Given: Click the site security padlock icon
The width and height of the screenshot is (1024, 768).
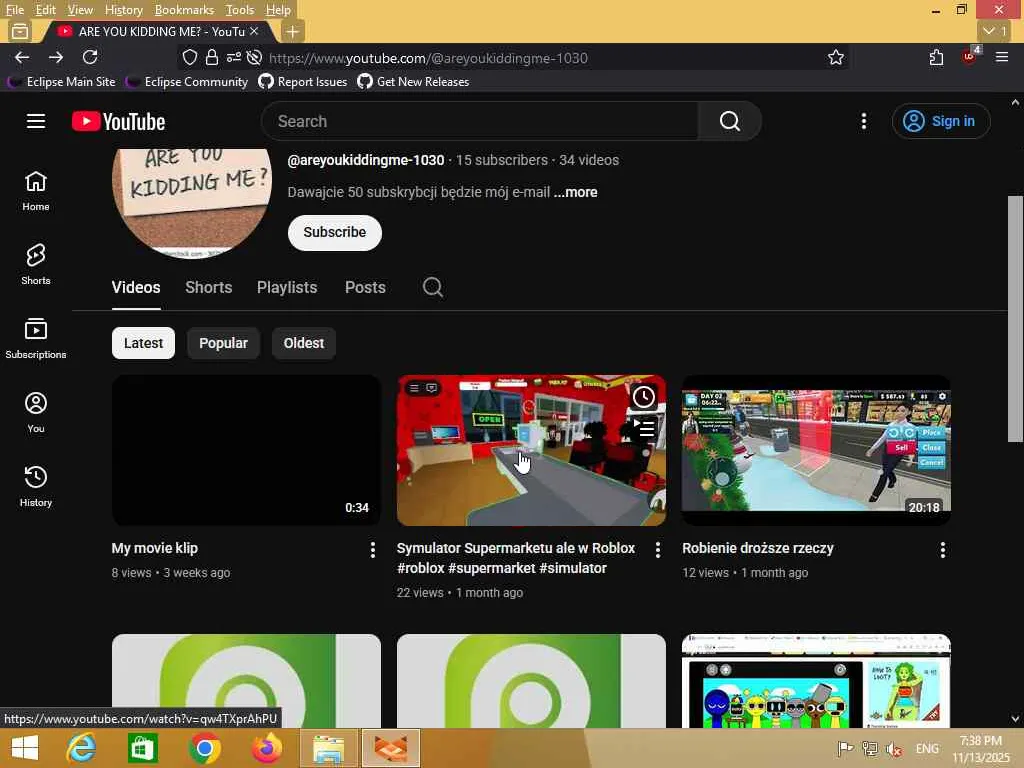Looking at the screenshot, I should point(212,57).
